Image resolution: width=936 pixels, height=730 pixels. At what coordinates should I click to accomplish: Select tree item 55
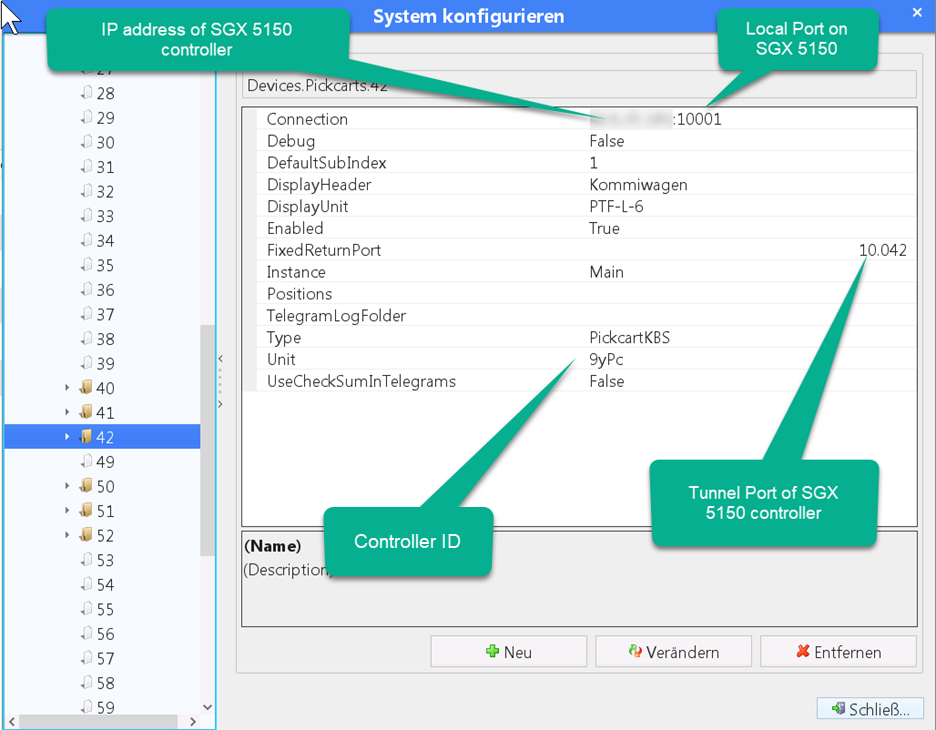(105, 609)
